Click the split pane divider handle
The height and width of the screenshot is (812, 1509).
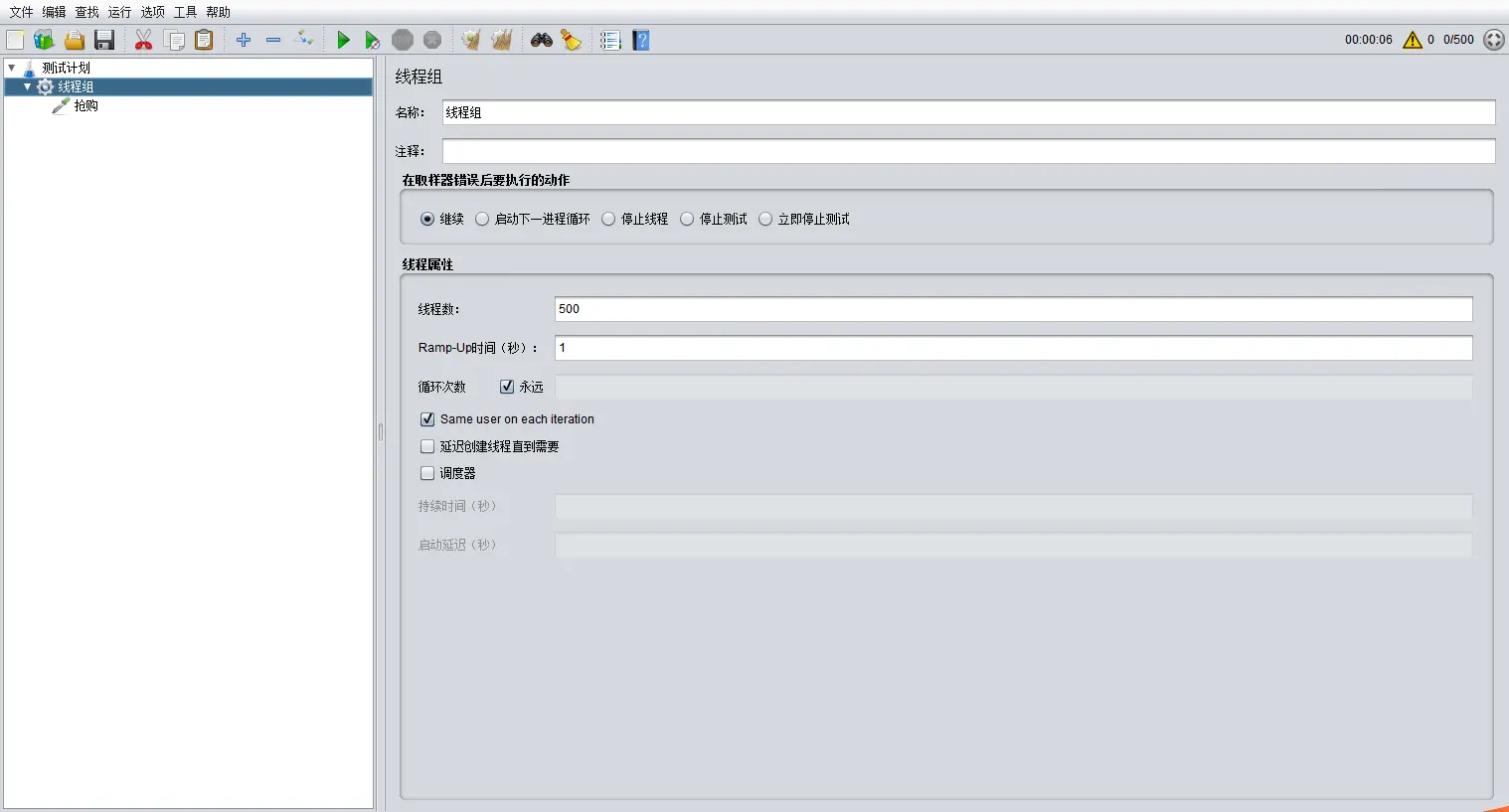pyautogui.click(x=380, y=432)
